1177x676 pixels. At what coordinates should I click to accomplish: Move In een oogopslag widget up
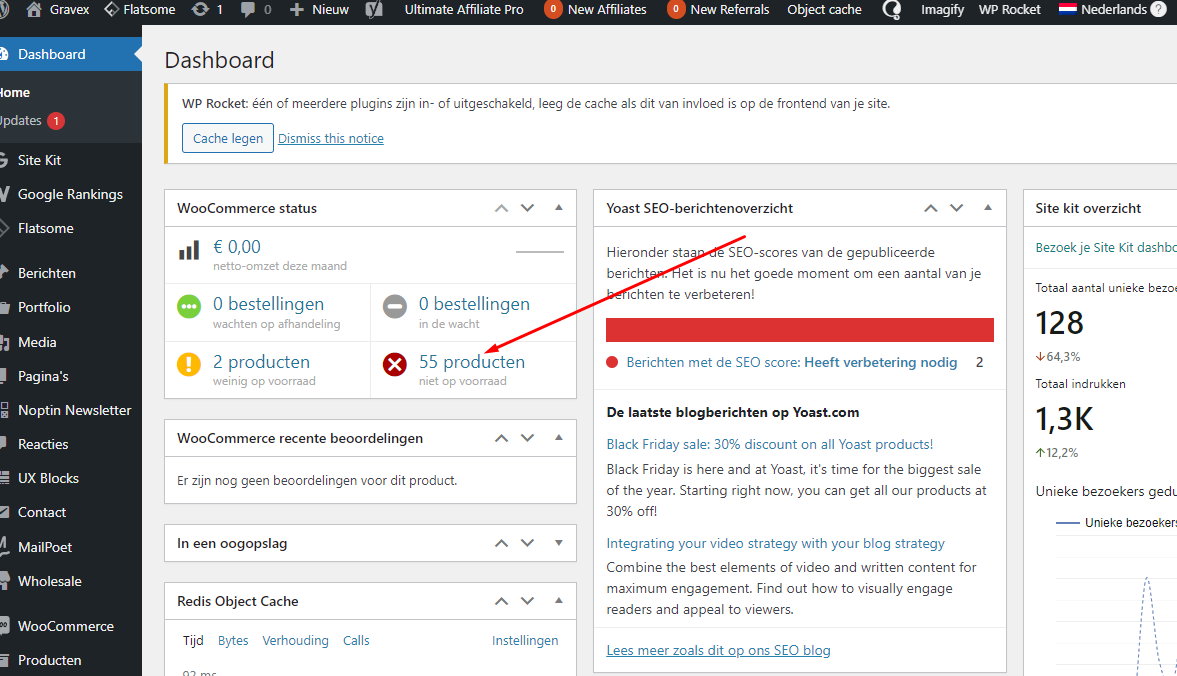point(501,543)
